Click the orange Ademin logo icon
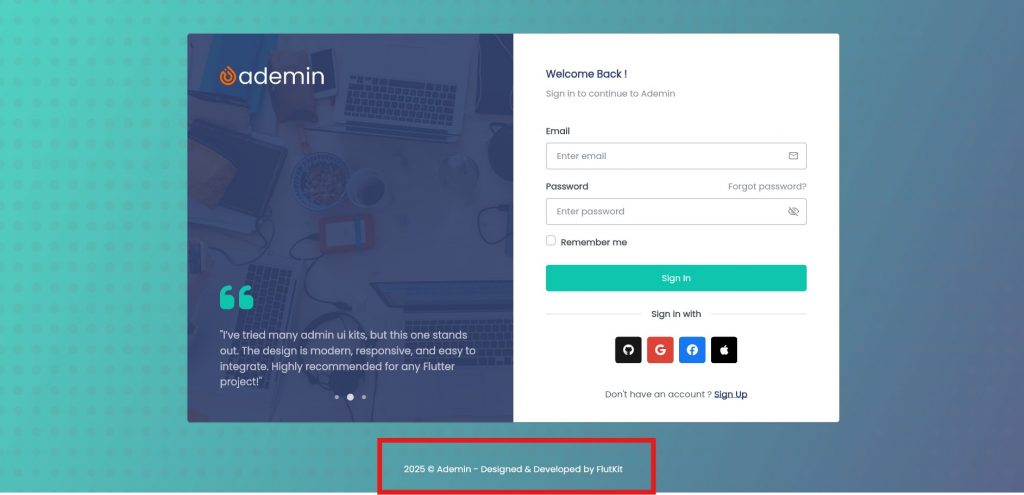The width and height of the screenshot is (1024, 495). tap(228, 76)
